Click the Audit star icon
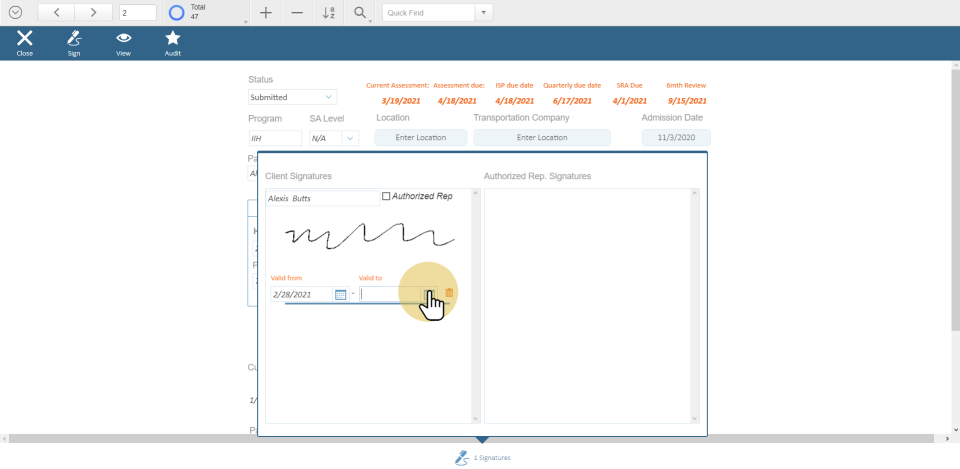The width and height of the screenshot is (960, 469). point(173,39)
